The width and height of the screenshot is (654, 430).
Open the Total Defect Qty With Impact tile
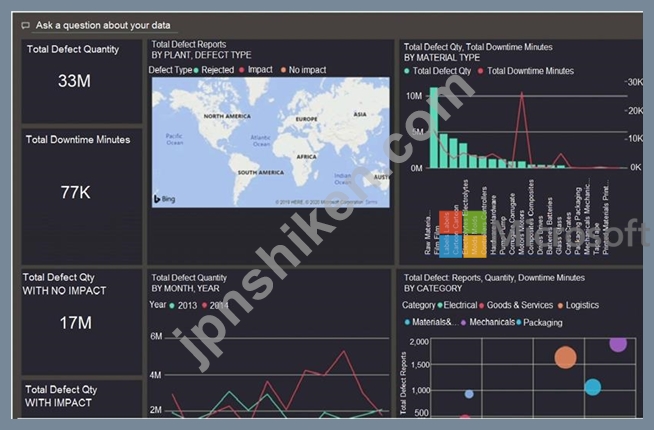tap(82, 398)
